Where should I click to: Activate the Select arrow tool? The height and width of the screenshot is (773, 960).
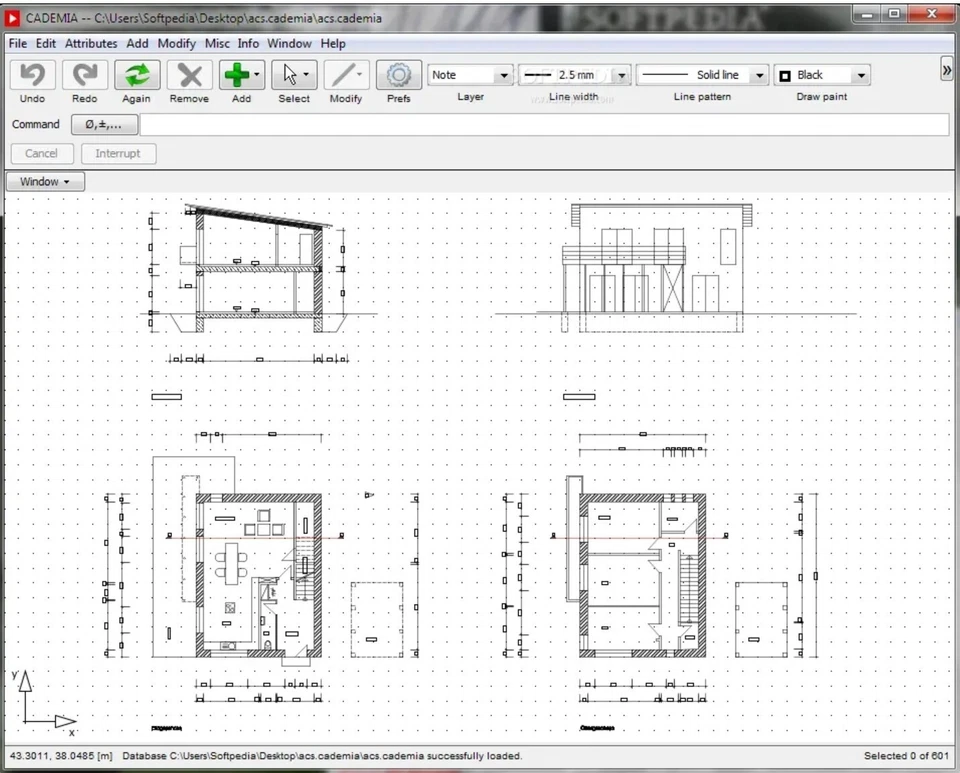coord(290,75)
